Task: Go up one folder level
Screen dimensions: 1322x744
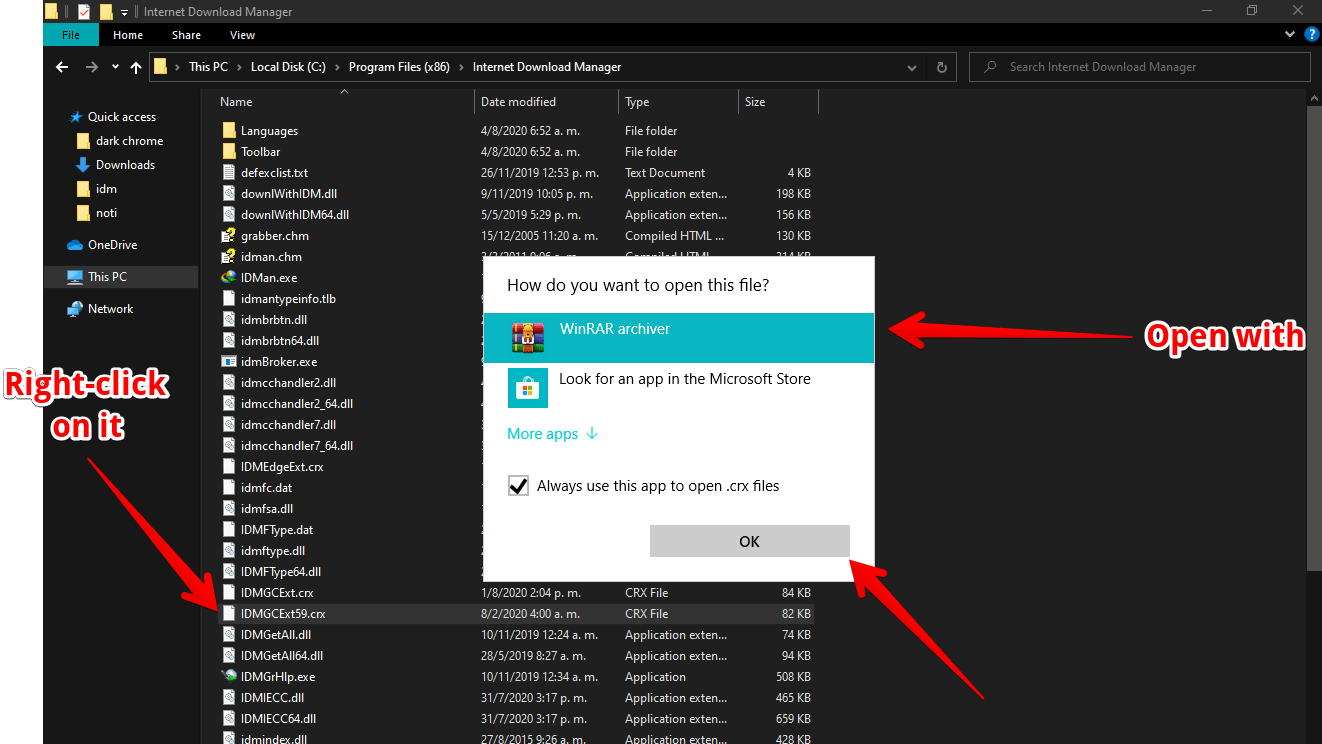Action: (x=136, y=67)
